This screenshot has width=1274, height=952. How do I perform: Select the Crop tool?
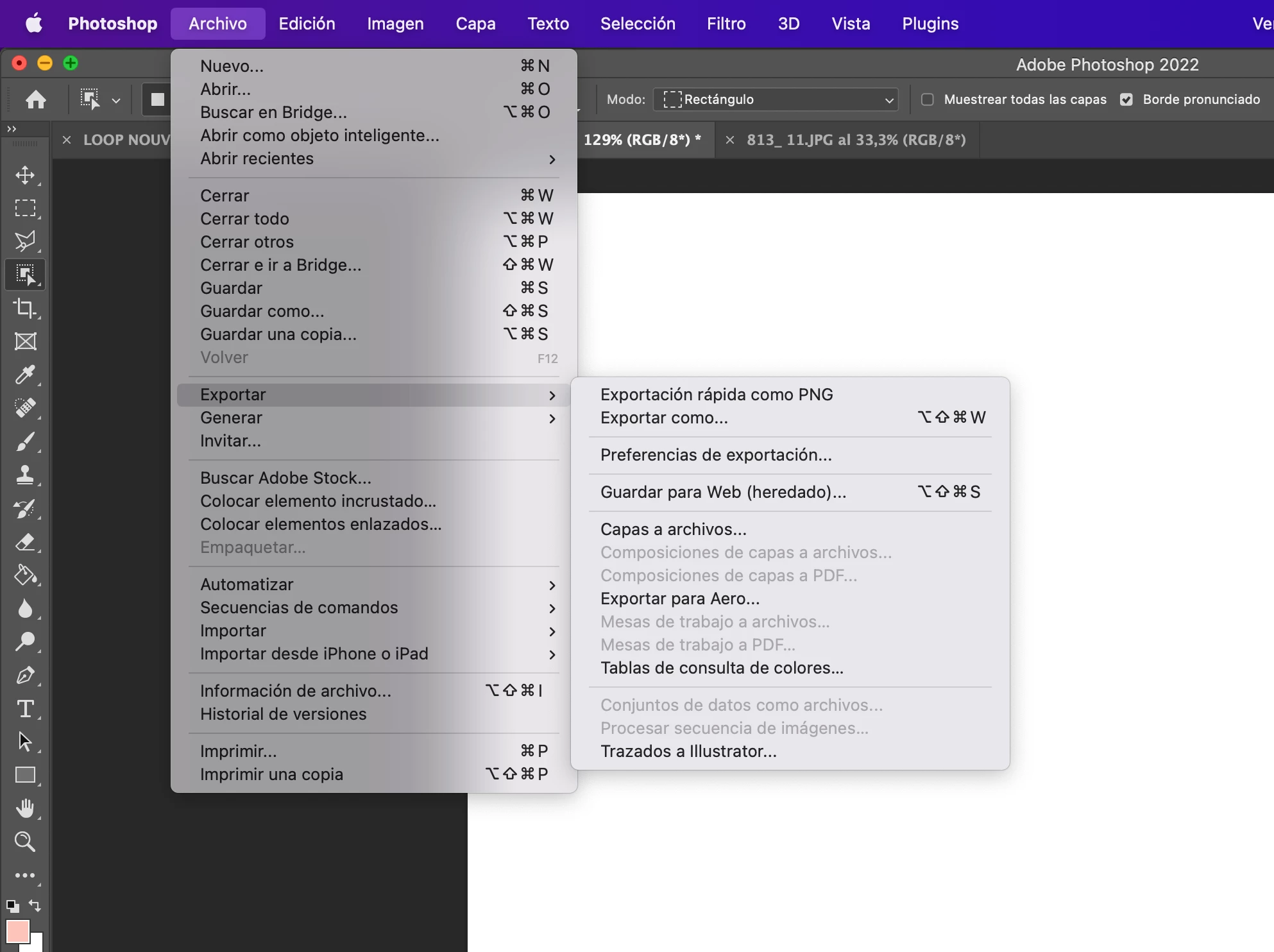click(x=25, y=309)
